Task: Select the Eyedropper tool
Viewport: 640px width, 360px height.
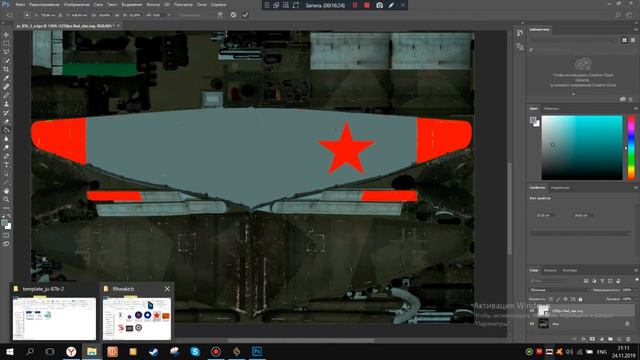Action: coord(6,78)
